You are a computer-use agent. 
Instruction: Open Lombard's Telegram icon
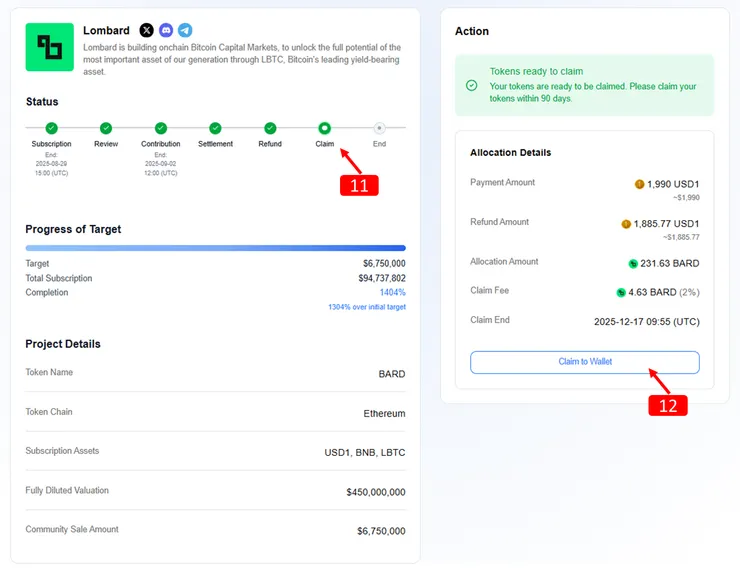click(x=185, y=30)
